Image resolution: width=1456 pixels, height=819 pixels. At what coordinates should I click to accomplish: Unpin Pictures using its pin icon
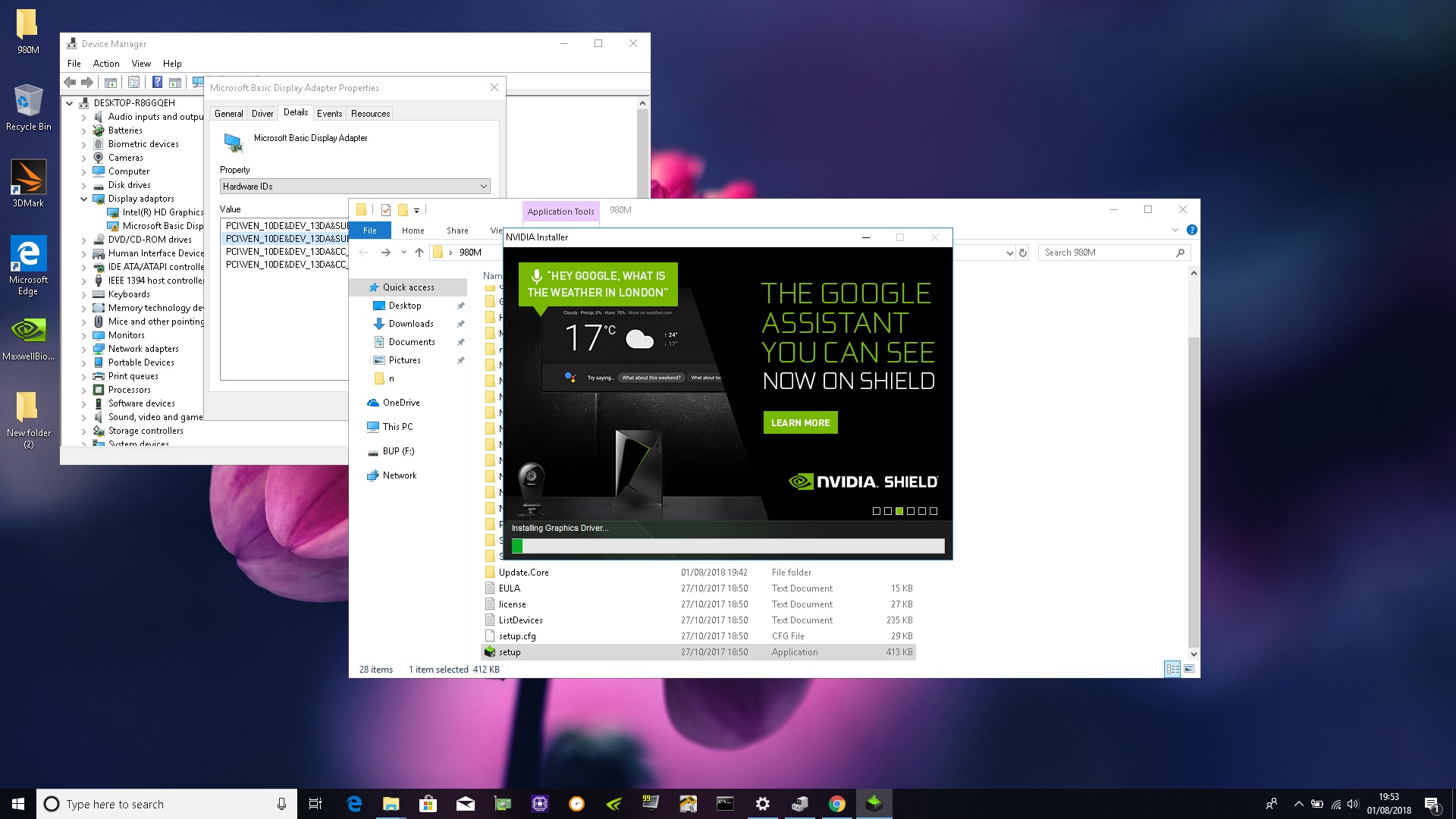[x=460, y=360]
